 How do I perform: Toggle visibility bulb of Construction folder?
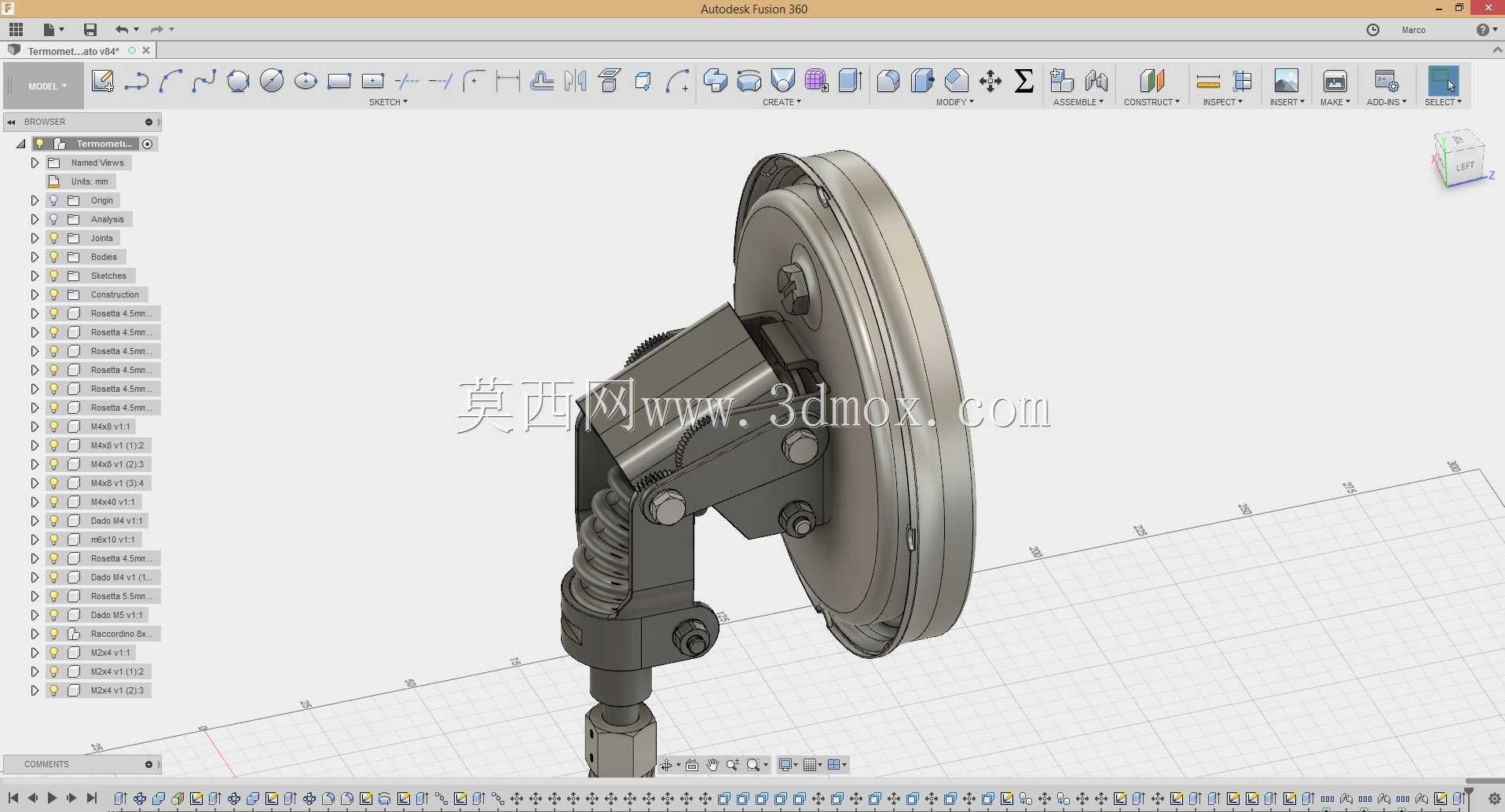pos(53,294)
